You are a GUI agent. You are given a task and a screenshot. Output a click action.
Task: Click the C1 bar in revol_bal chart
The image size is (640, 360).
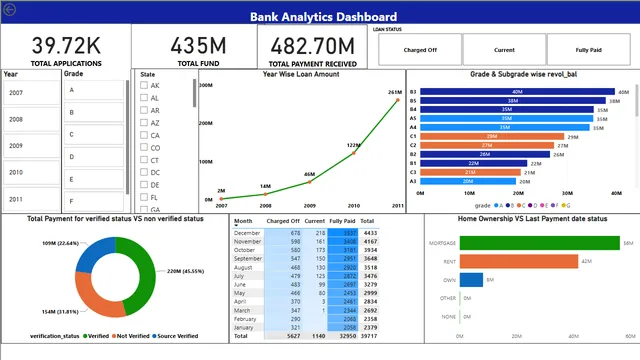[x=492, y=136]
